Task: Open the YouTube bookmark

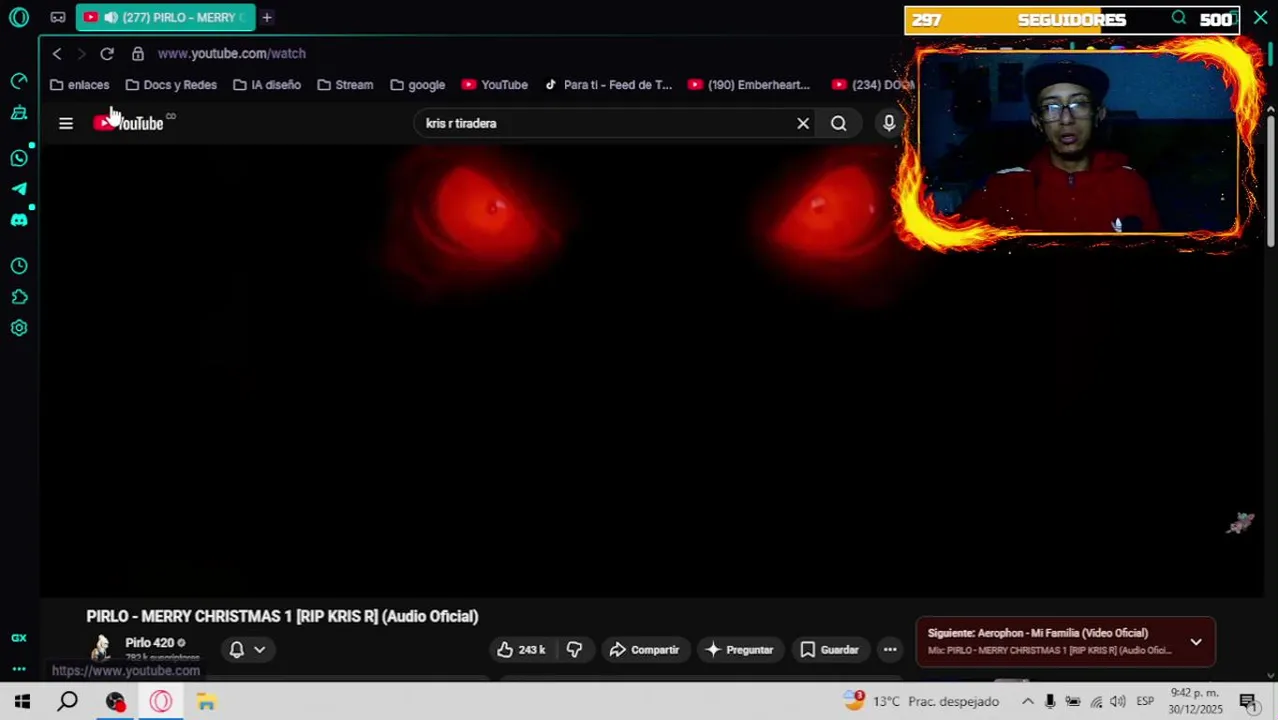Action: (495, 85)
